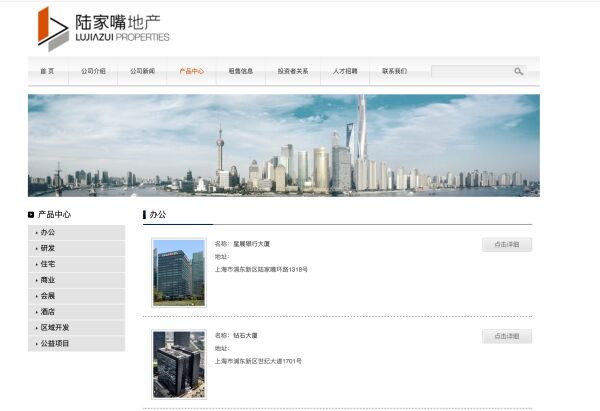Open the 首页 home menu item
This screenshot has height=411, width=600.
pos(47,71)
